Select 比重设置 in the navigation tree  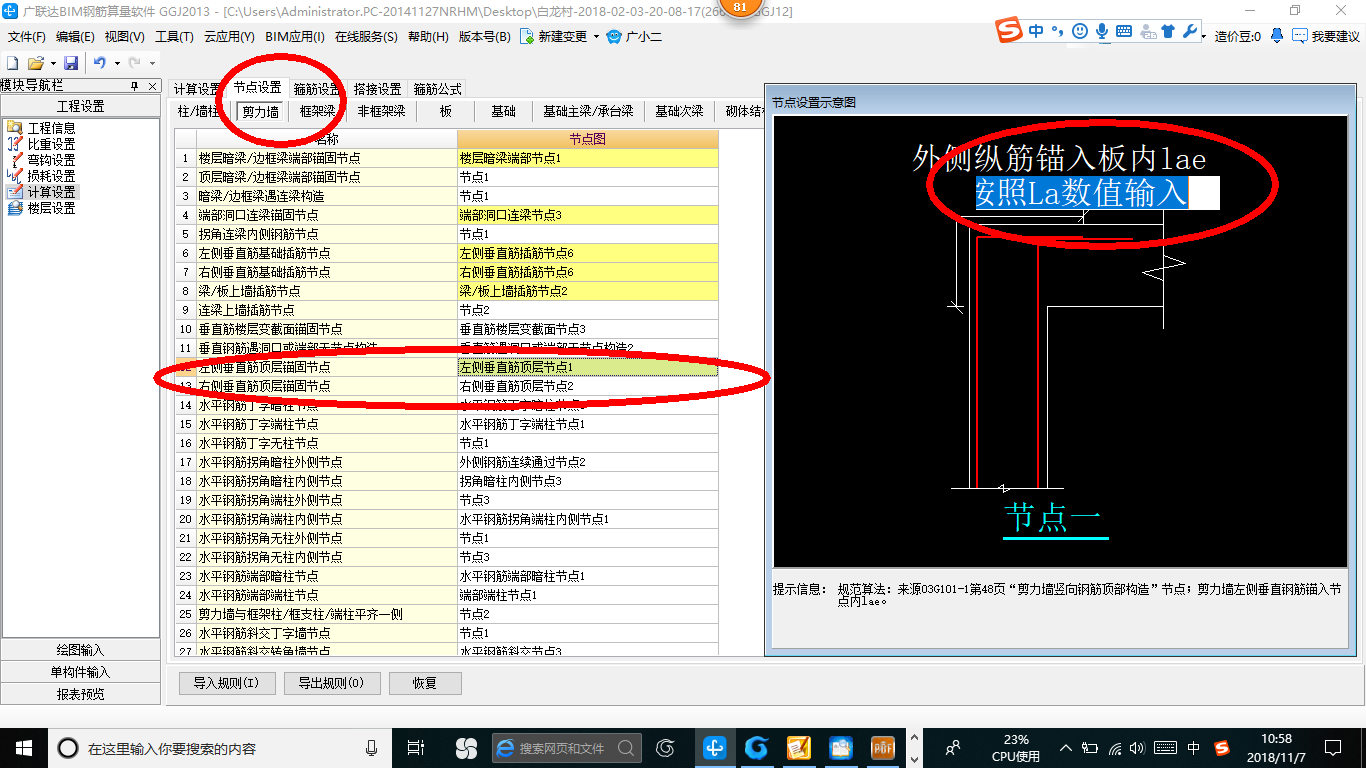(51, 144)
